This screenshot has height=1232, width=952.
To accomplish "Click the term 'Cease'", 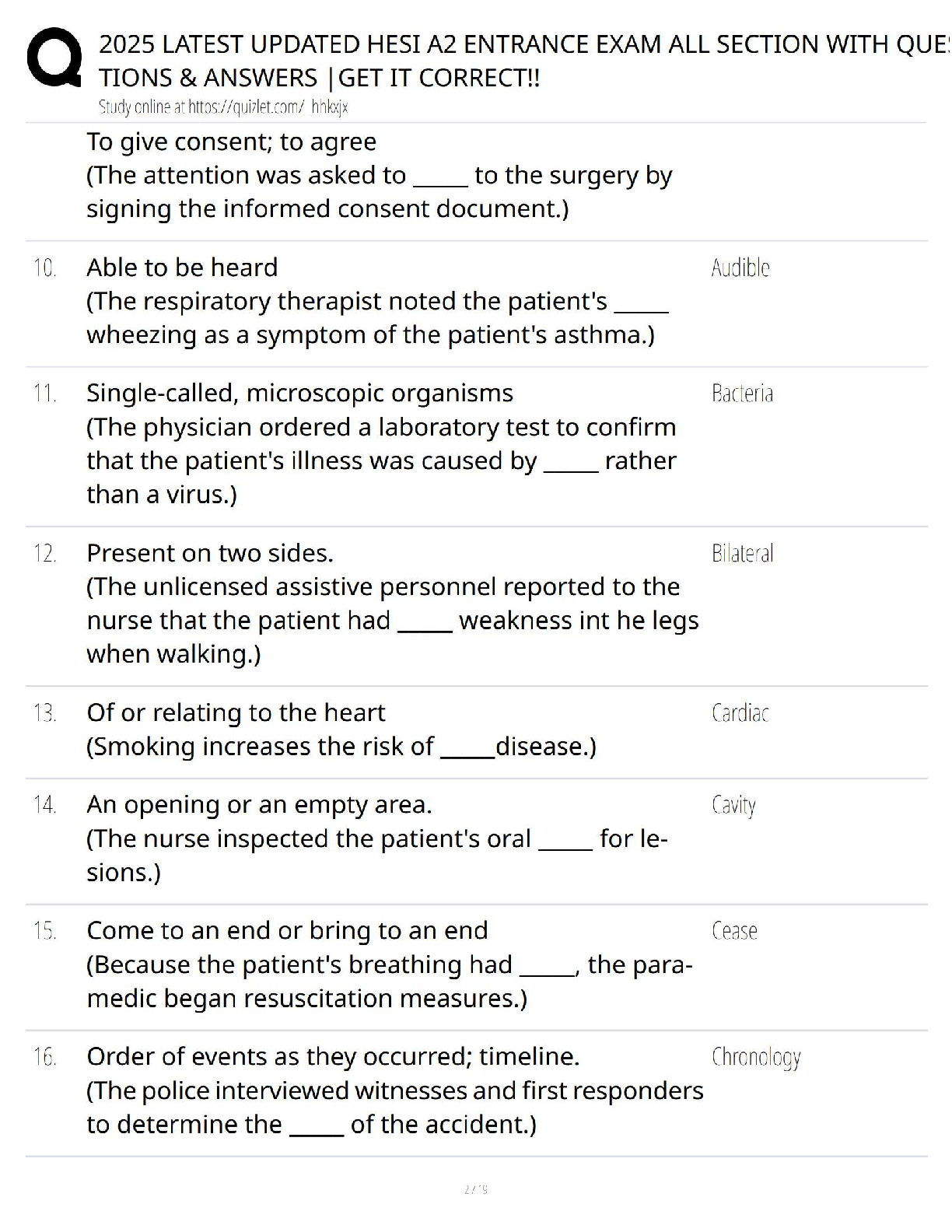I will coord(734,931).
